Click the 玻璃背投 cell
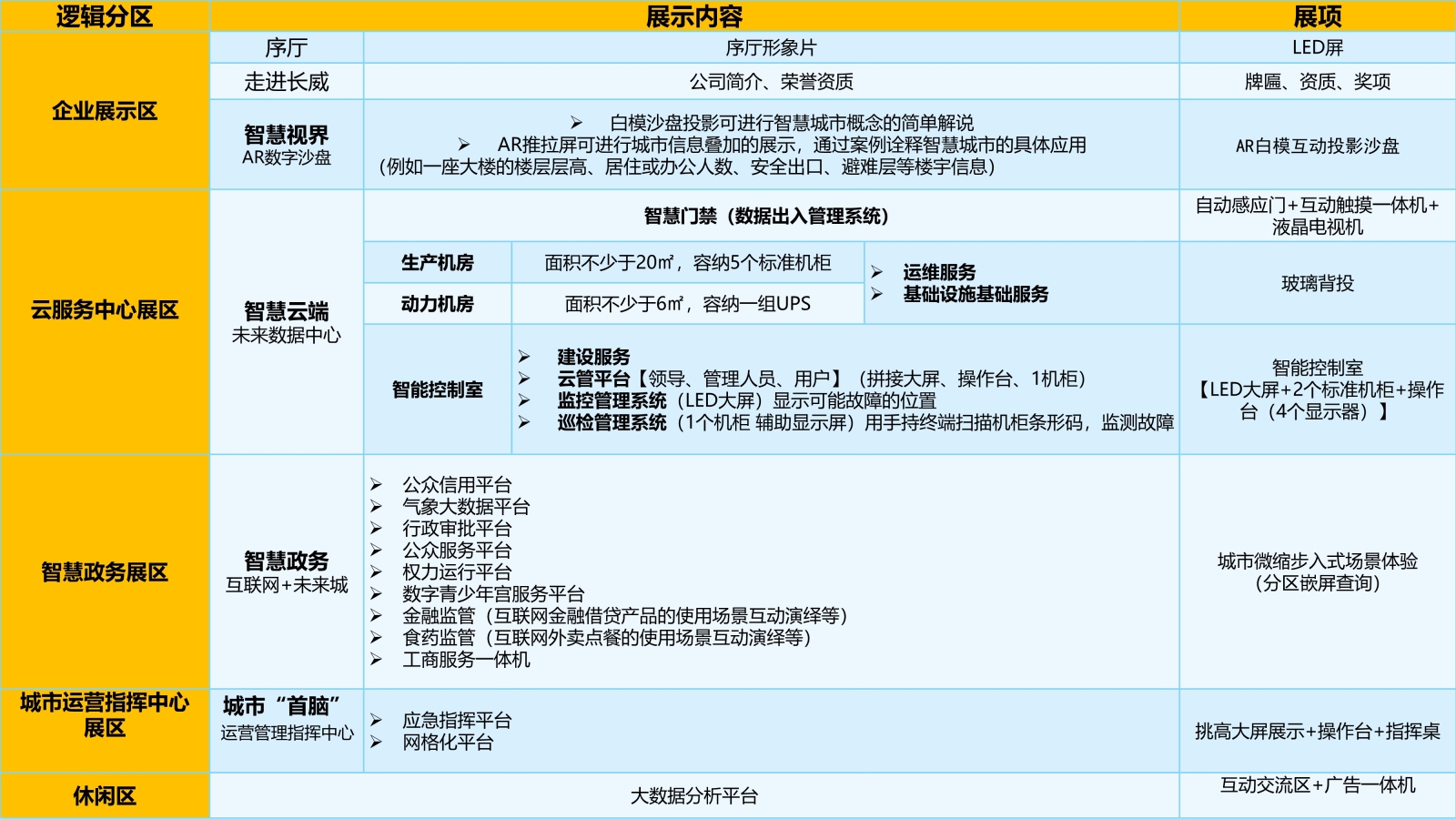Image resolution: width=1456 pixels, height=819 pixels. click(1318, 283)
